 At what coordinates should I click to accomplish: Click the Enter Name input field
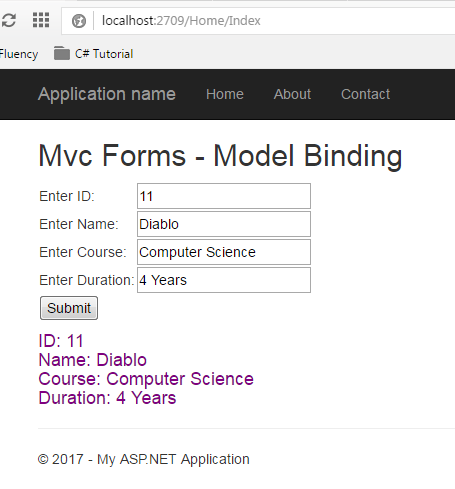tap(224, 224)
